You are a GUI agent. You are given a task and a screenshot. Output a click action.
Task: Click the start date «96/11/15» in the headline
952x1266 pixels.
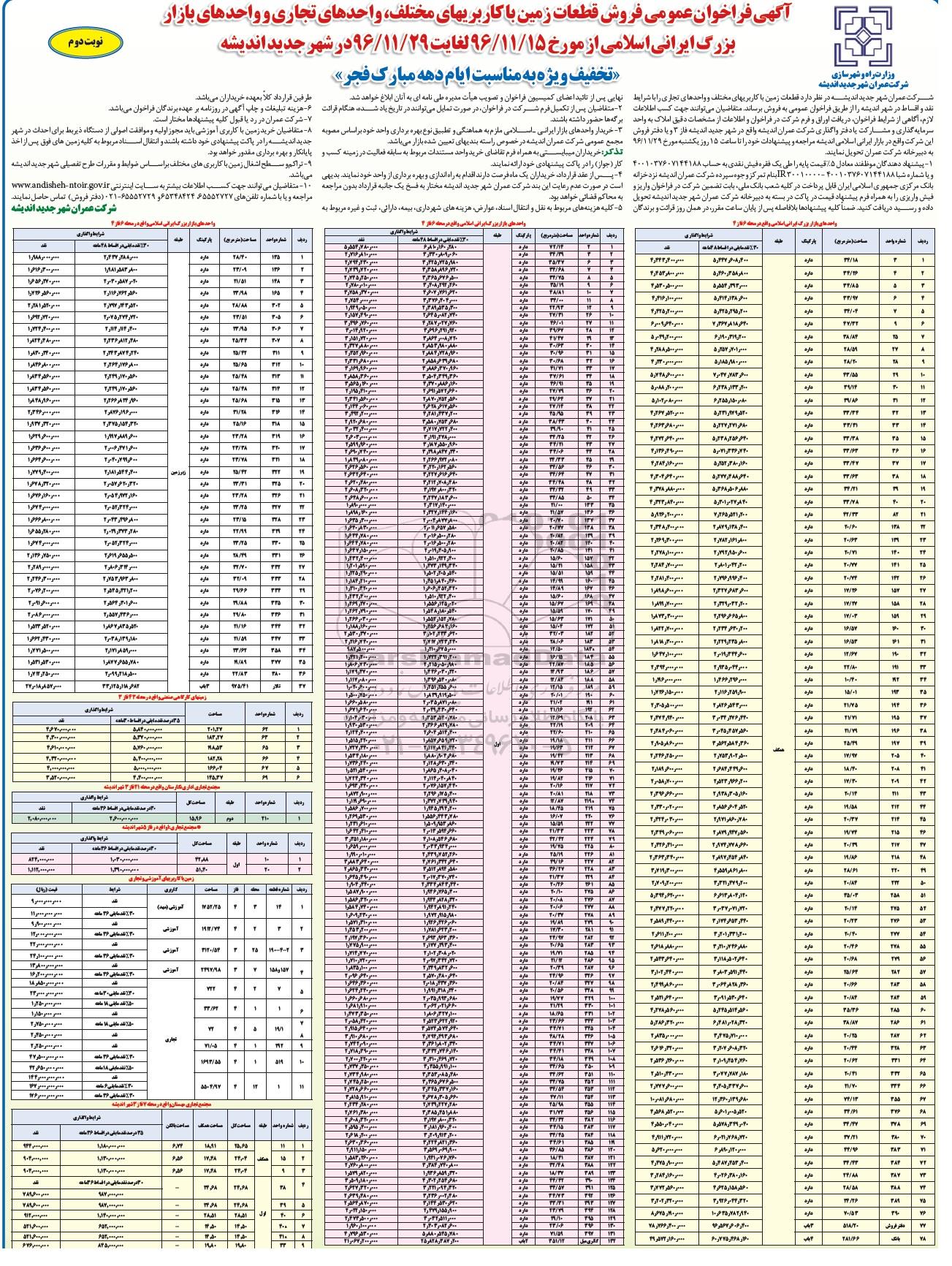[510, 45]
